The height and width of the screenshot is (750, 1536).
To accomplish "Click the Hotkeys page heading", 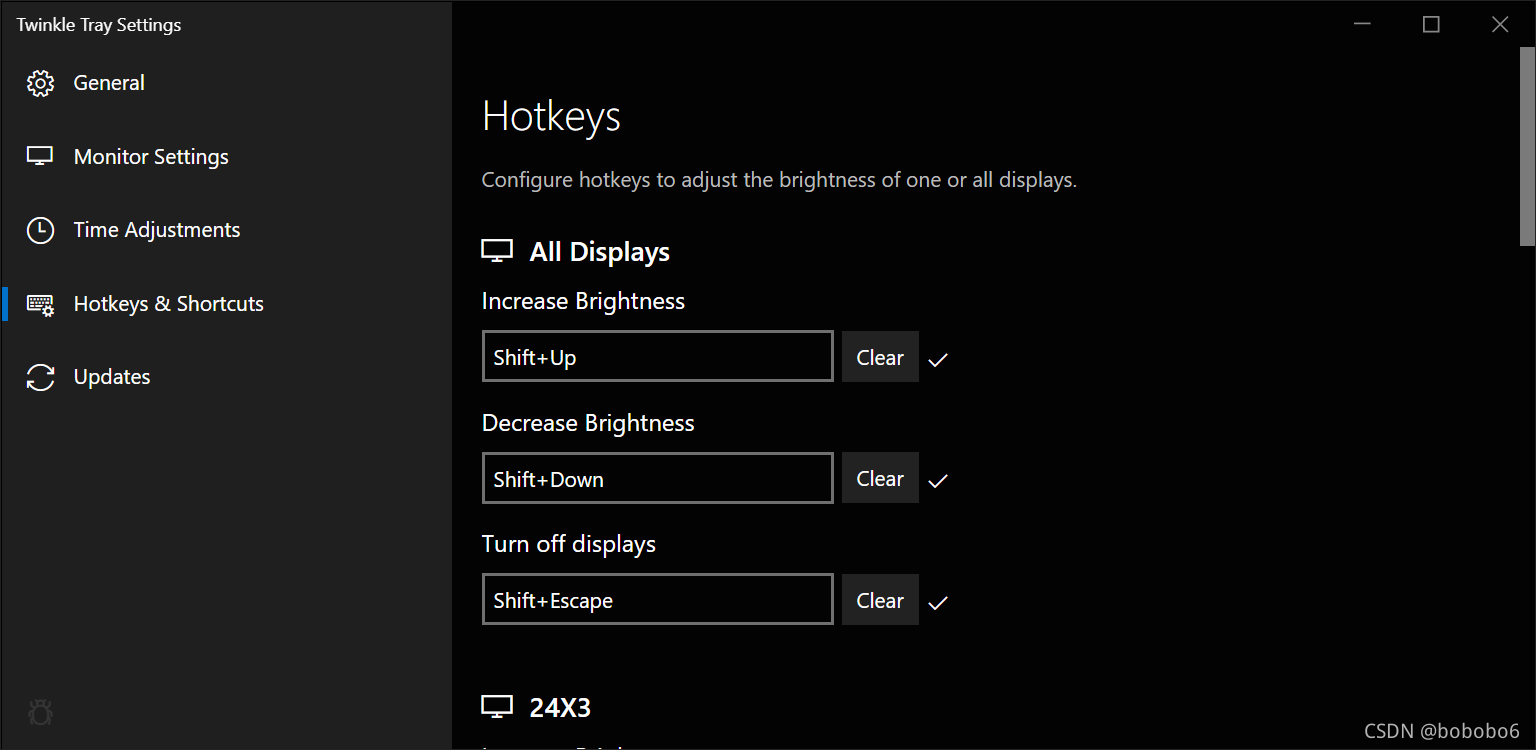I will [551, 117].
